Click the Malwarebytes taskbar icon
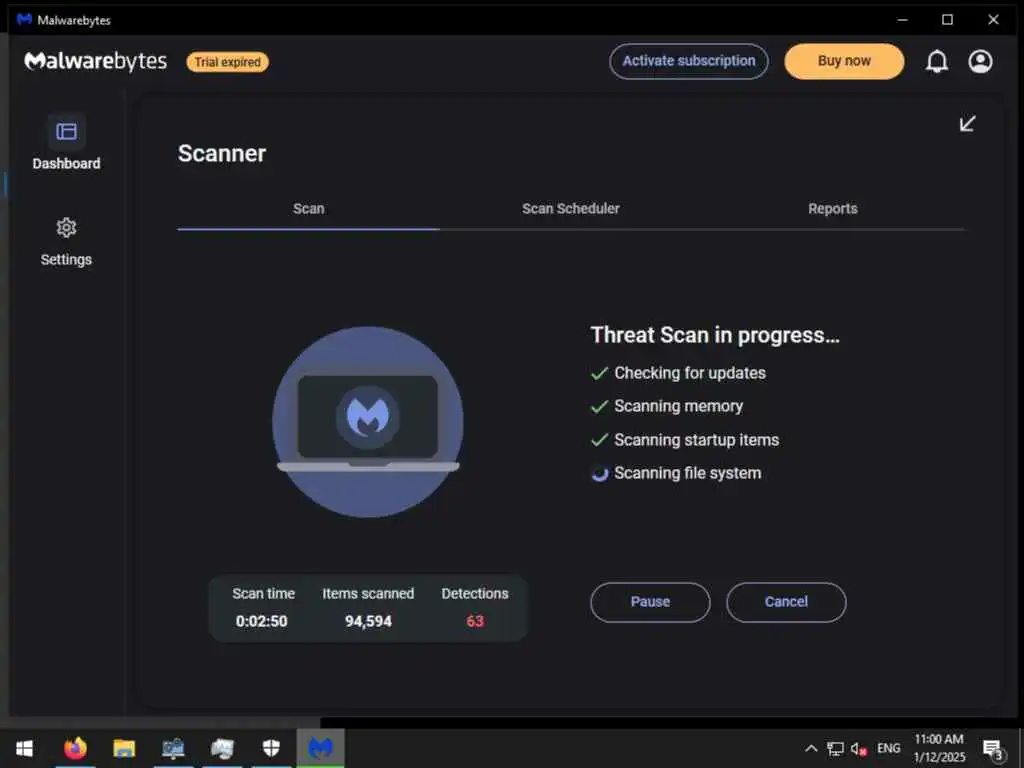 pos(320,748)
